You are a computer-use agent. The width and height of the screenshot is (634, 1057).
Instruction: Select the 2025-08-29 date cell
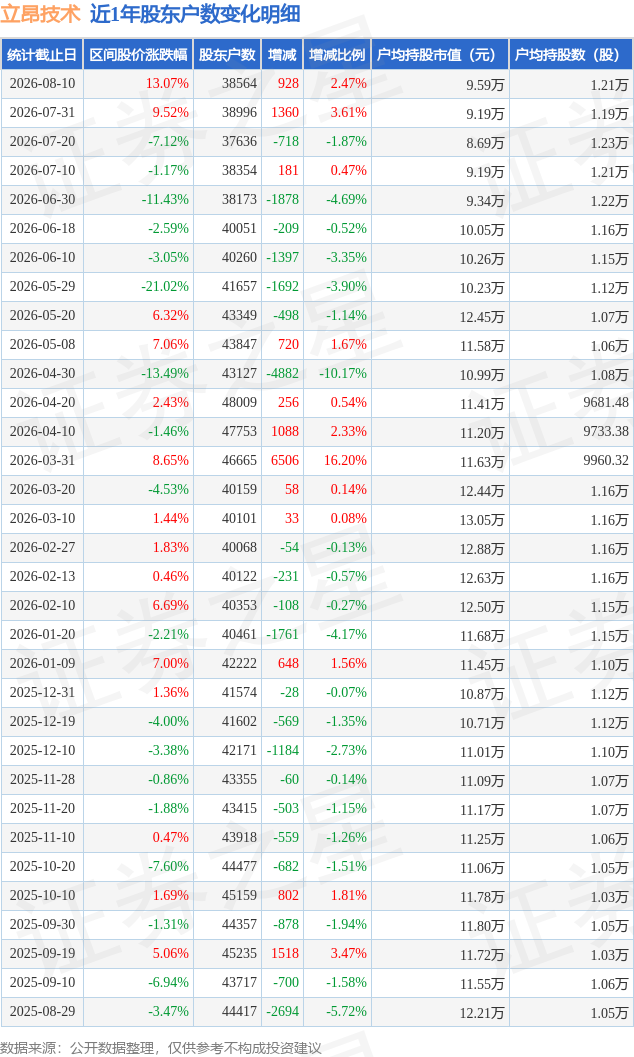coord(42,1011)
